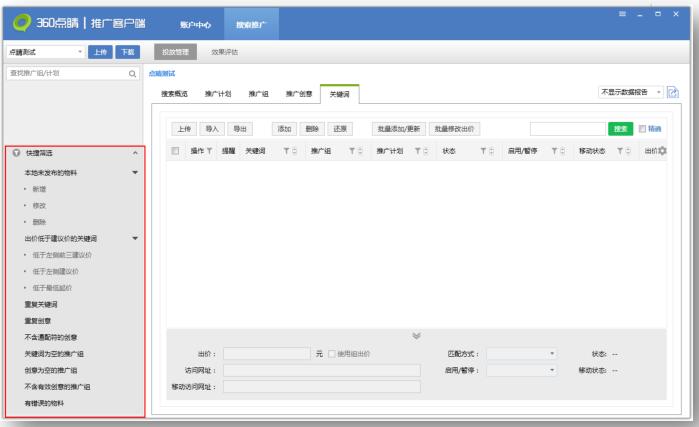Click the data report icon beside the report dropdown
The image size is (699, 427).
672,92
